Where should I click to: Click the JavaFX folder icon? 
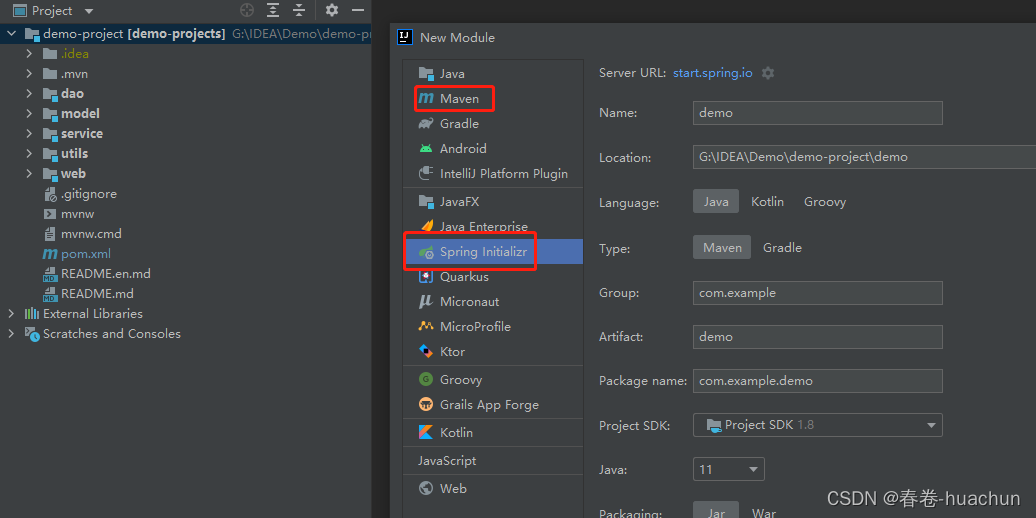point(426,202)
